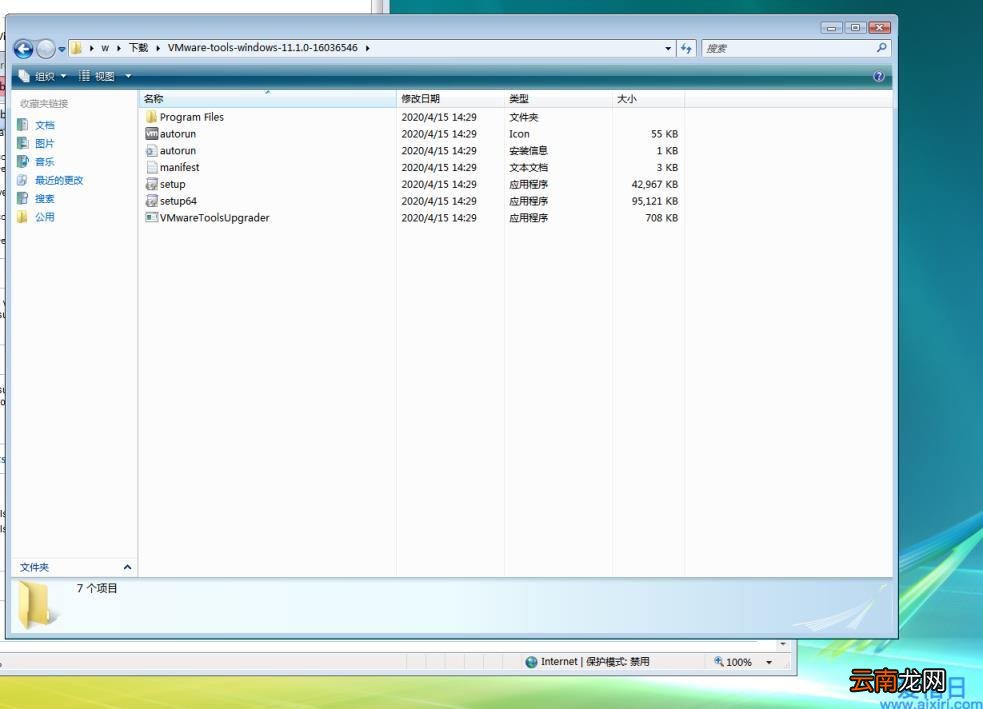Screen dimensions: 983x709
Task: Sort by the 类型 column header
Action: pyautogui.click(x=558, y=99)
